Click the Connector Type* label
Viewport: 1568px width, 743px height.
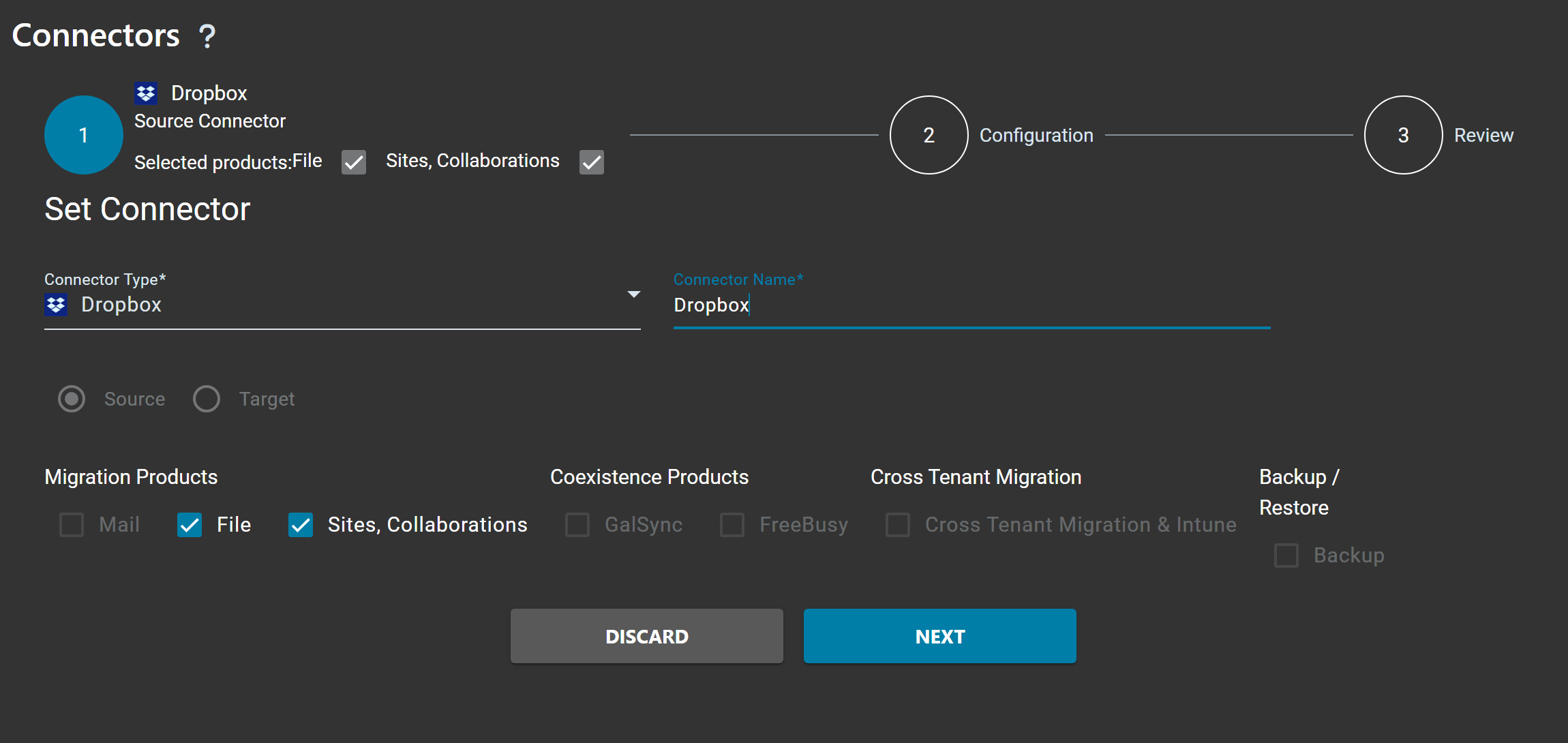[x=105, y=279]
